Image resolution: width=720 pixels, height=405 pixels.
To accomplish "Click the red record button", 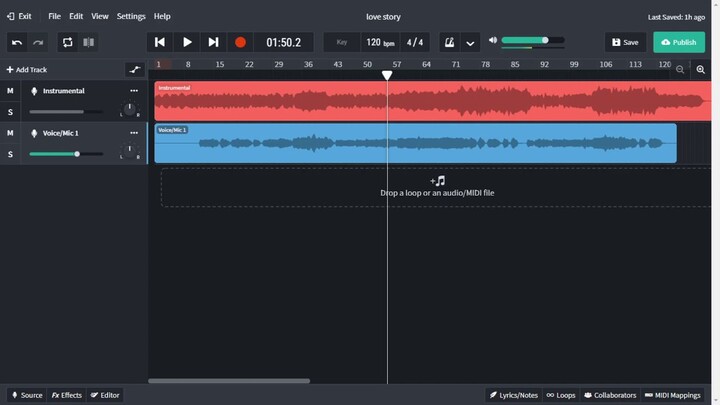I will 240,42.
